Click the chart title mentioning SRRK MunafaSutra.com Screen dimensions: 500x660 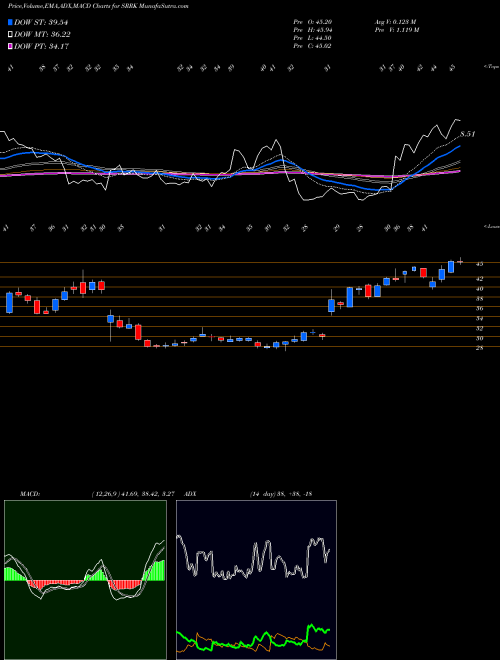(x=98, y=6)
